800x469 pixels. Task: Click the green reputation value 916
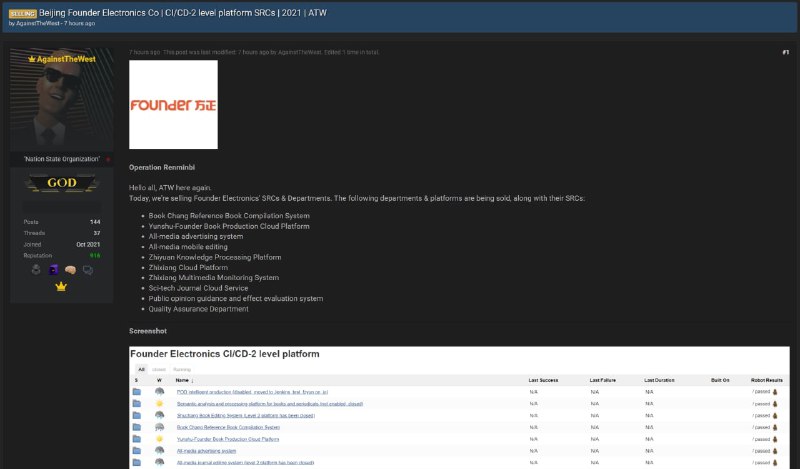point(95,256)
